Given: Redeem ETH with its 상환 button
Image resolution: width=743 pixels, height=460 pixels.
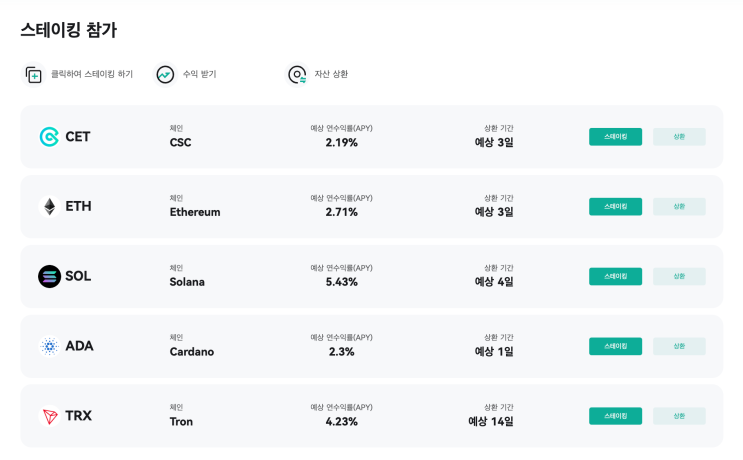Looking at the screenshot, I should 679,206.
